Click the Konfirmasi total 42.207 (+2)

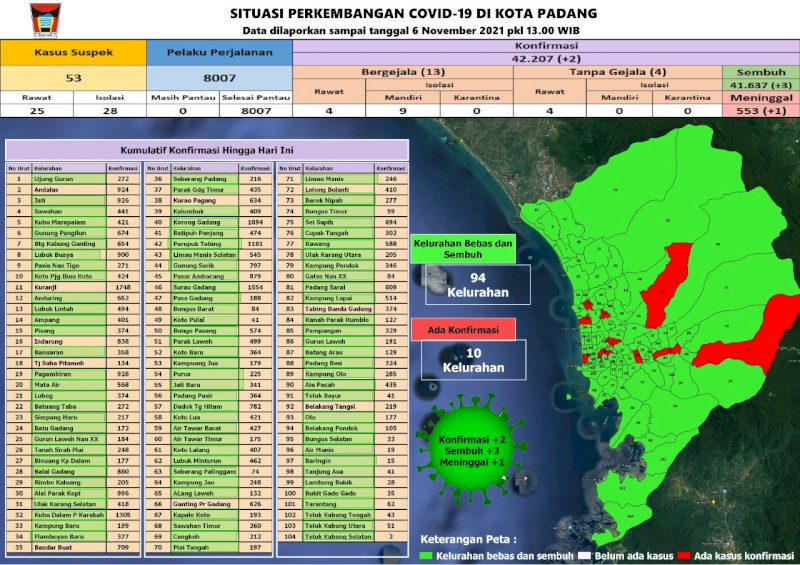click(x=546, y=59)
